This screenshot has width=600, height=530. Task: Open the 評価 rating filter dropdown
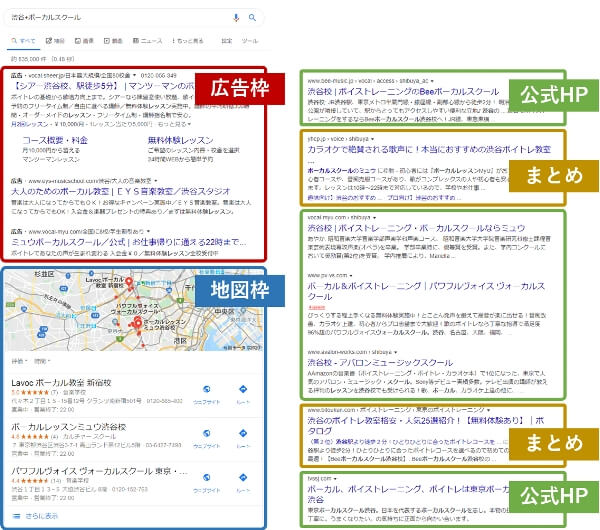pyautogui.click(x=19, y=361)
